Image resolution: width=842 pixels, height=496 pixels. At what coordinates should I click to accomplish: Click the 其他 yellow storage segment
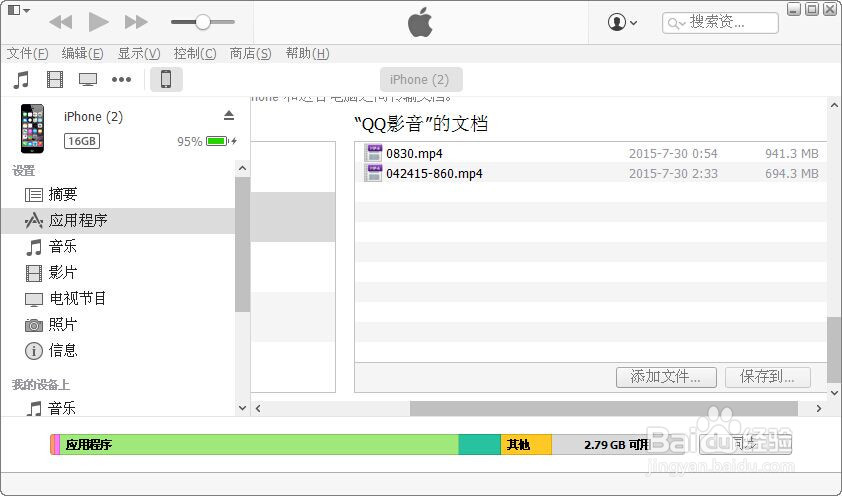pos(526,444)
